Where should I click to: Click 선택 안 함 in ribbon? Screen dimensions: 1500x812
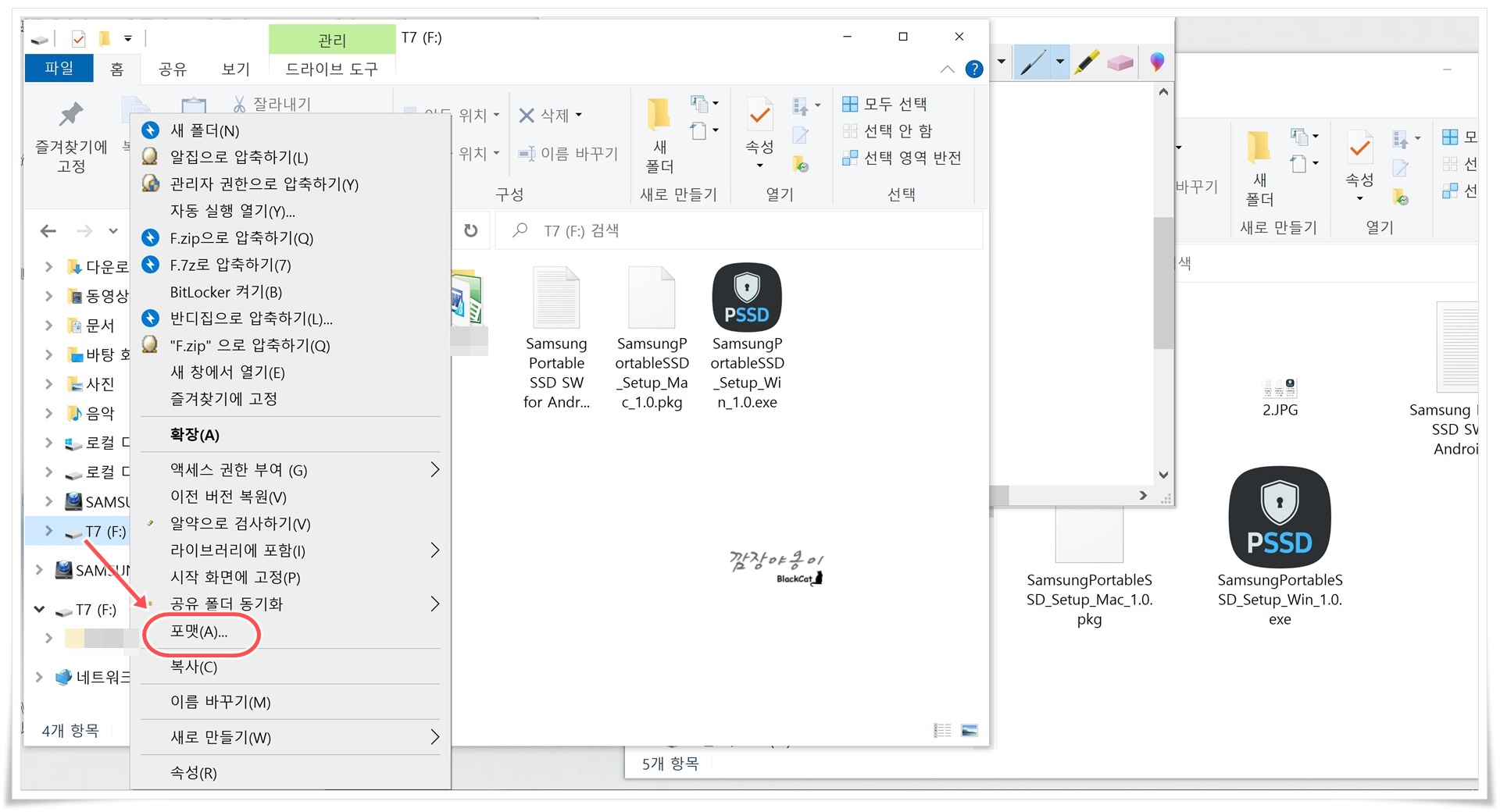pos(887,130)
